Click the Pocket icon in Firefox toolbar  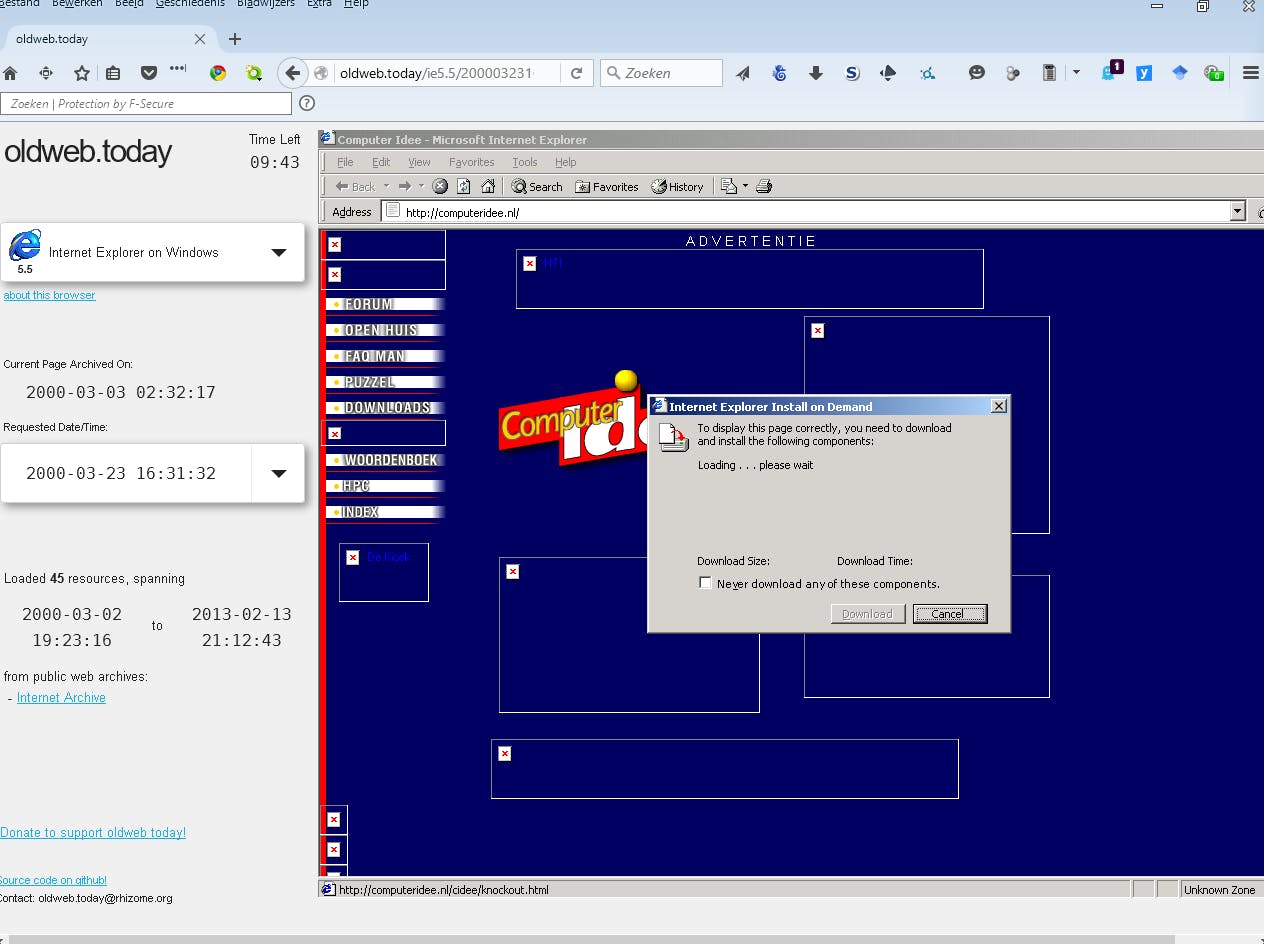pos(149,73)
